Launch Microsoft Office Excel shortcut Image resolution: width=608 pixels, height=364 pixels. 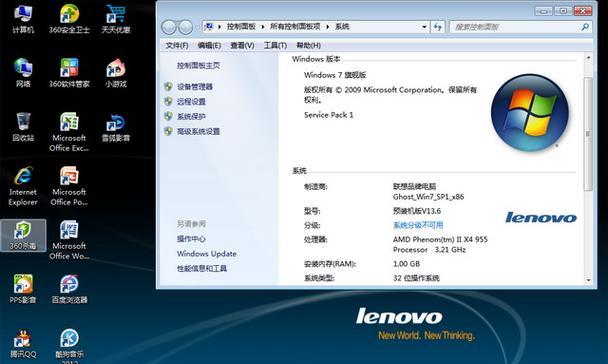pos(69,132)
